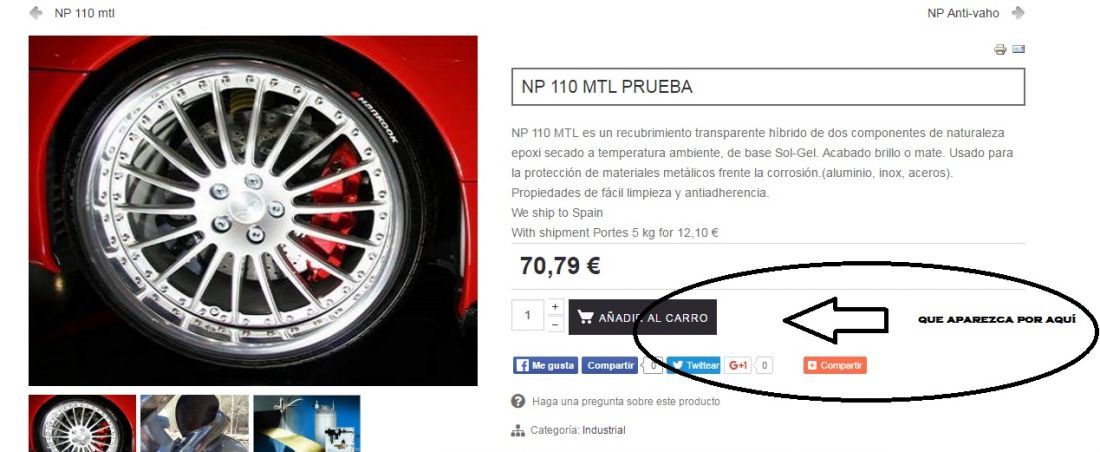Click the email to a friend icon
The height and width of the screenshot is (452, 1100).
pos(1019,49)
